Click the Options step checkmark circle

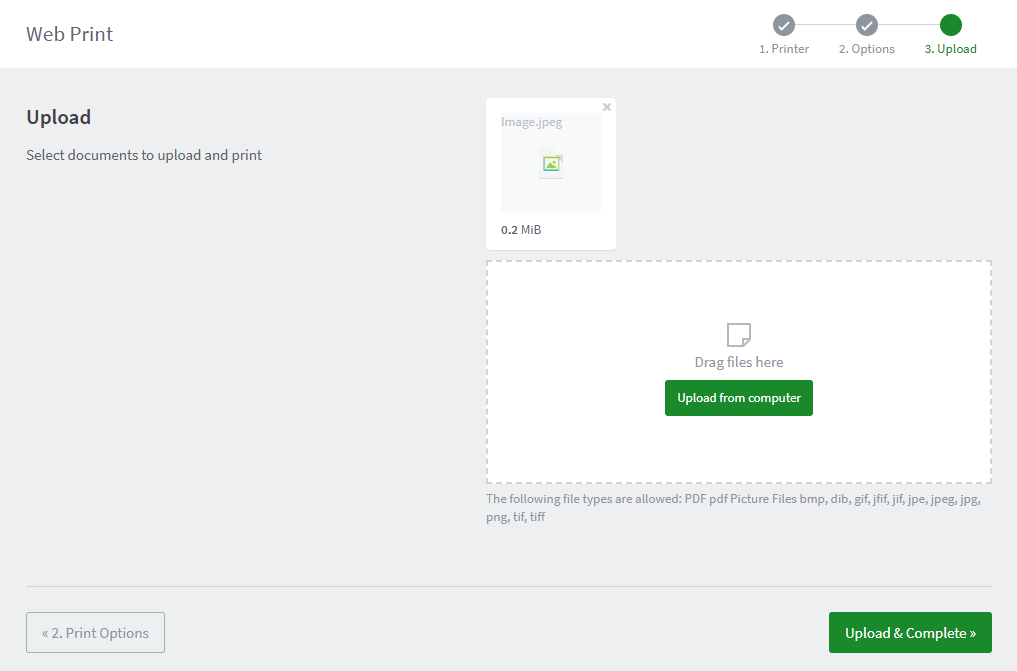click(x=867, y=25)
